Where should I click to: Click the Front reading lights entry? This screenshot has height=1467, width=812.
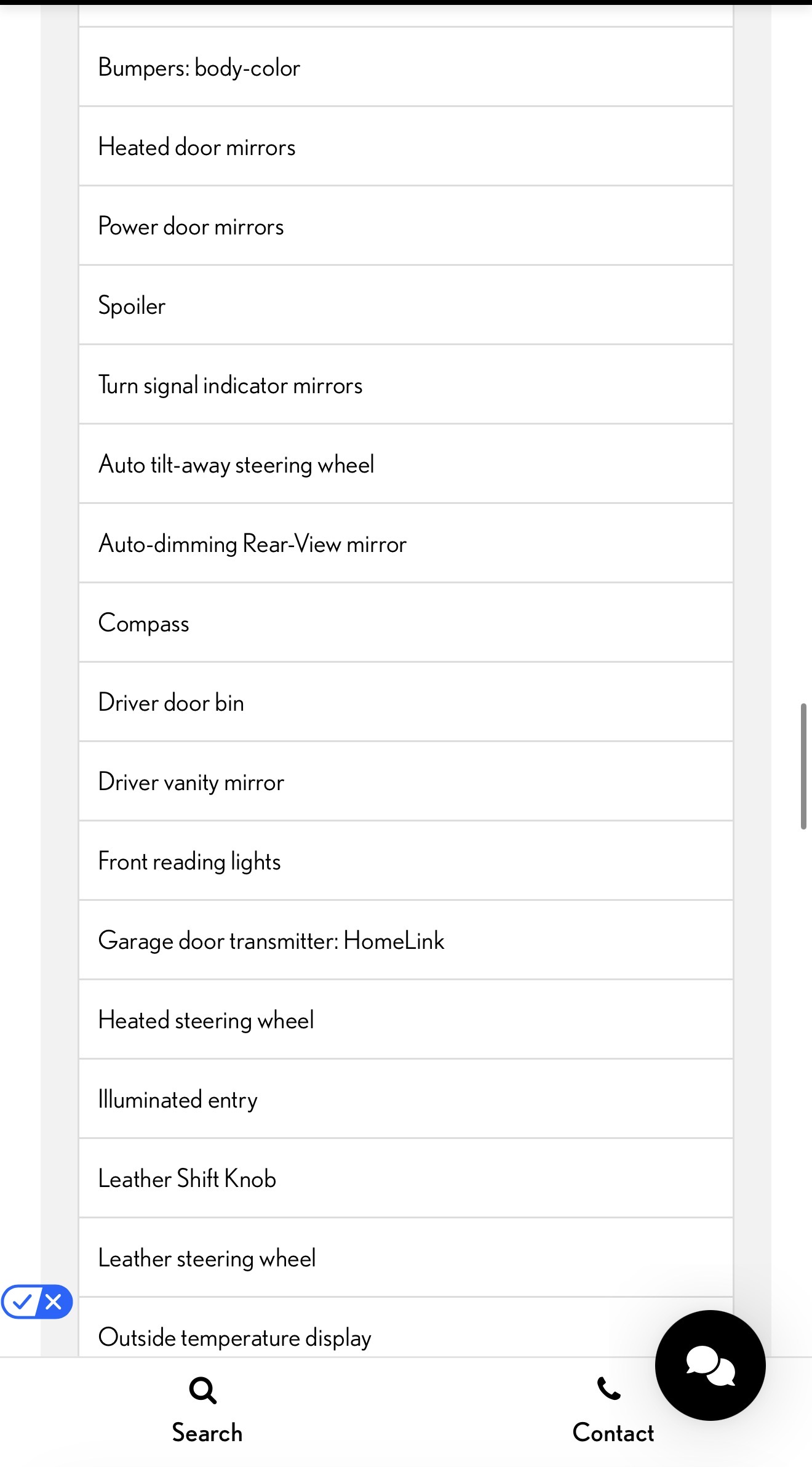[406, 861]
